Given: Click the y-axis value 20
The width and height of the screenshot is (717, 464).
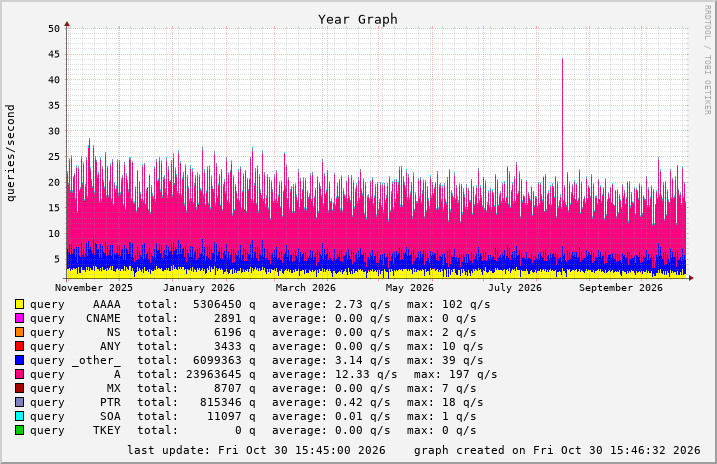Looking at the screenshot, I should coord(54,182).
